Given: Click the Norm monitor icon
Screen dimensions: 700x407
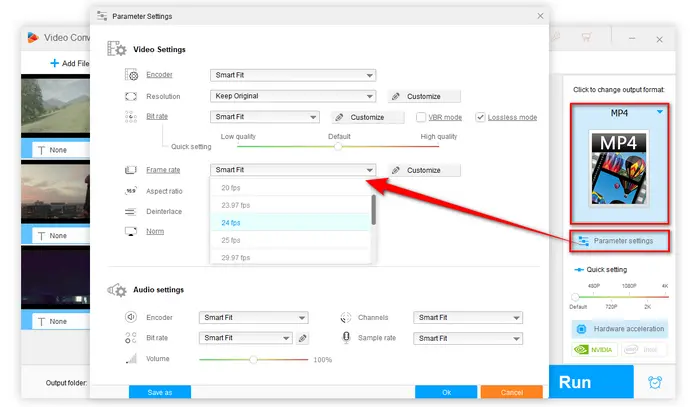Looking at the screenshot, I should point(131,232).
